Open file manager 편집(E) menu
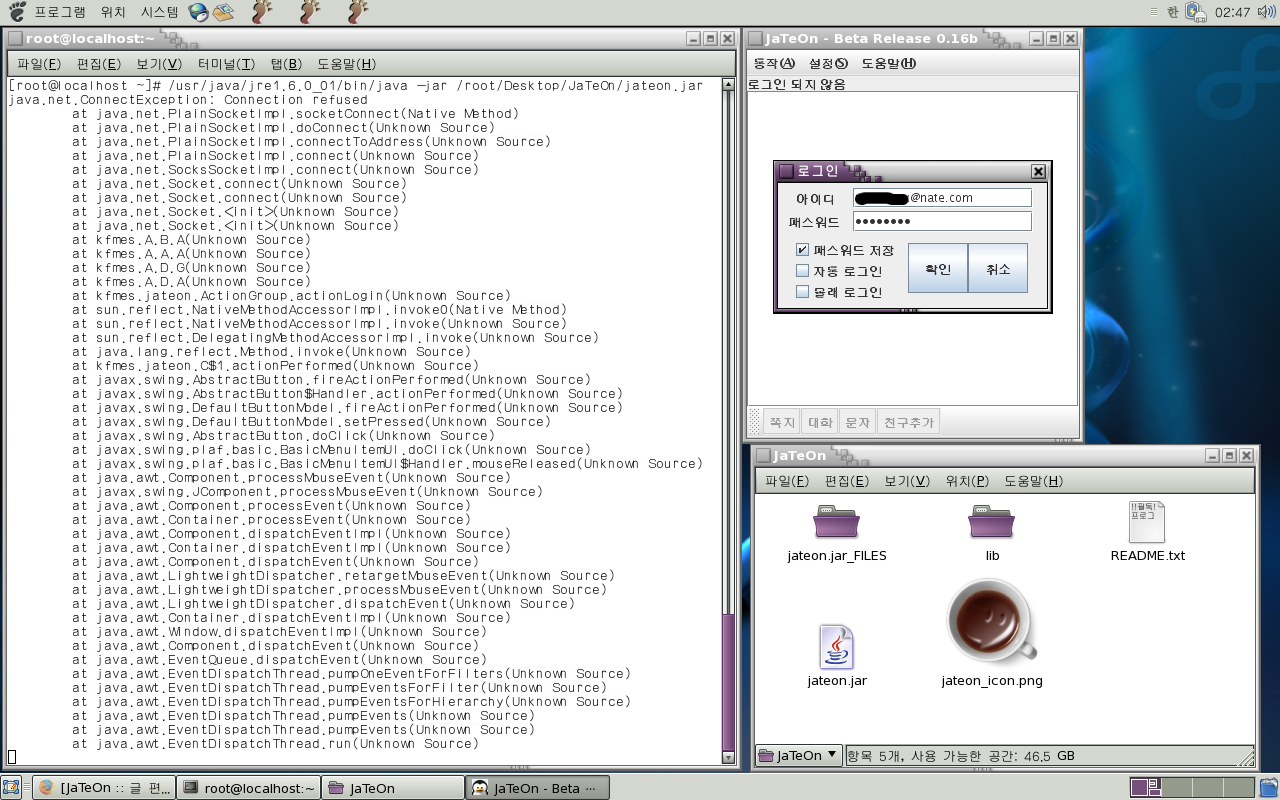This screenshot has width=1280, height=800. coord(847,481)
